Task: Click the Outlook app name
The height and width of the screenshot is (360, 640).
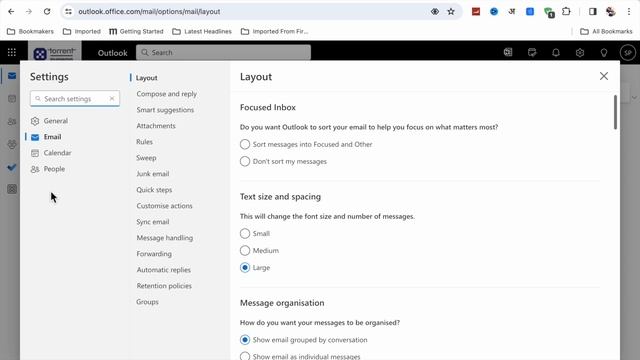Action: click(x=112, y=53)
